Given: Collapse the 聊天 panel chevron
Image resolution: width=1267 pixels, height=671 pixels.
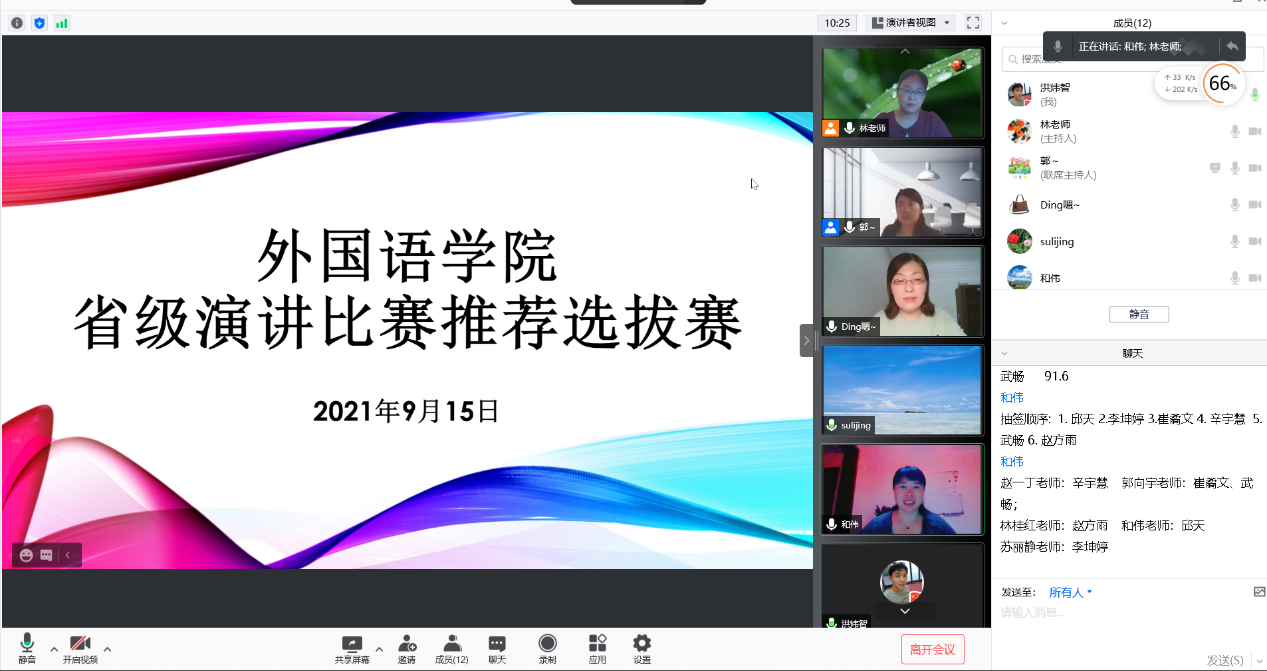Looking at the screenshot, I should [1004, 354].
